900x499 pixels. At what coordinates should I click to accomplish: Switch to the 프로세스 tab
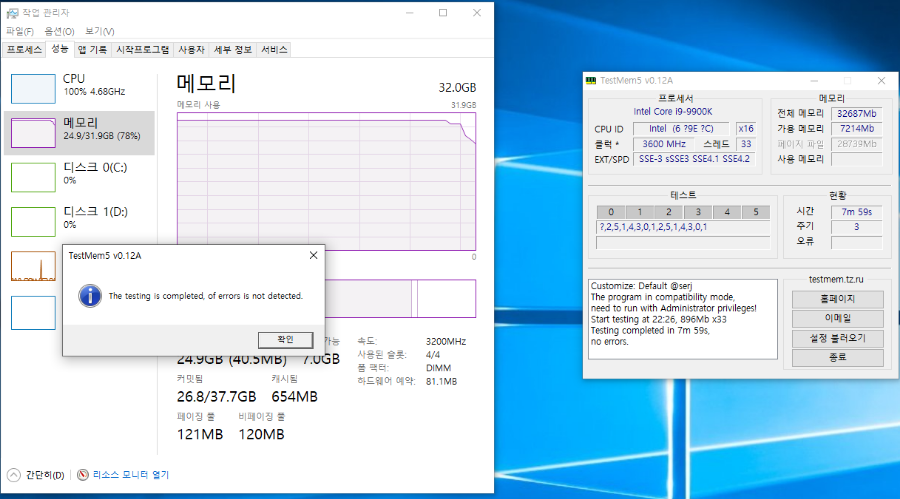pyautogui.click(x=24, y=49)
